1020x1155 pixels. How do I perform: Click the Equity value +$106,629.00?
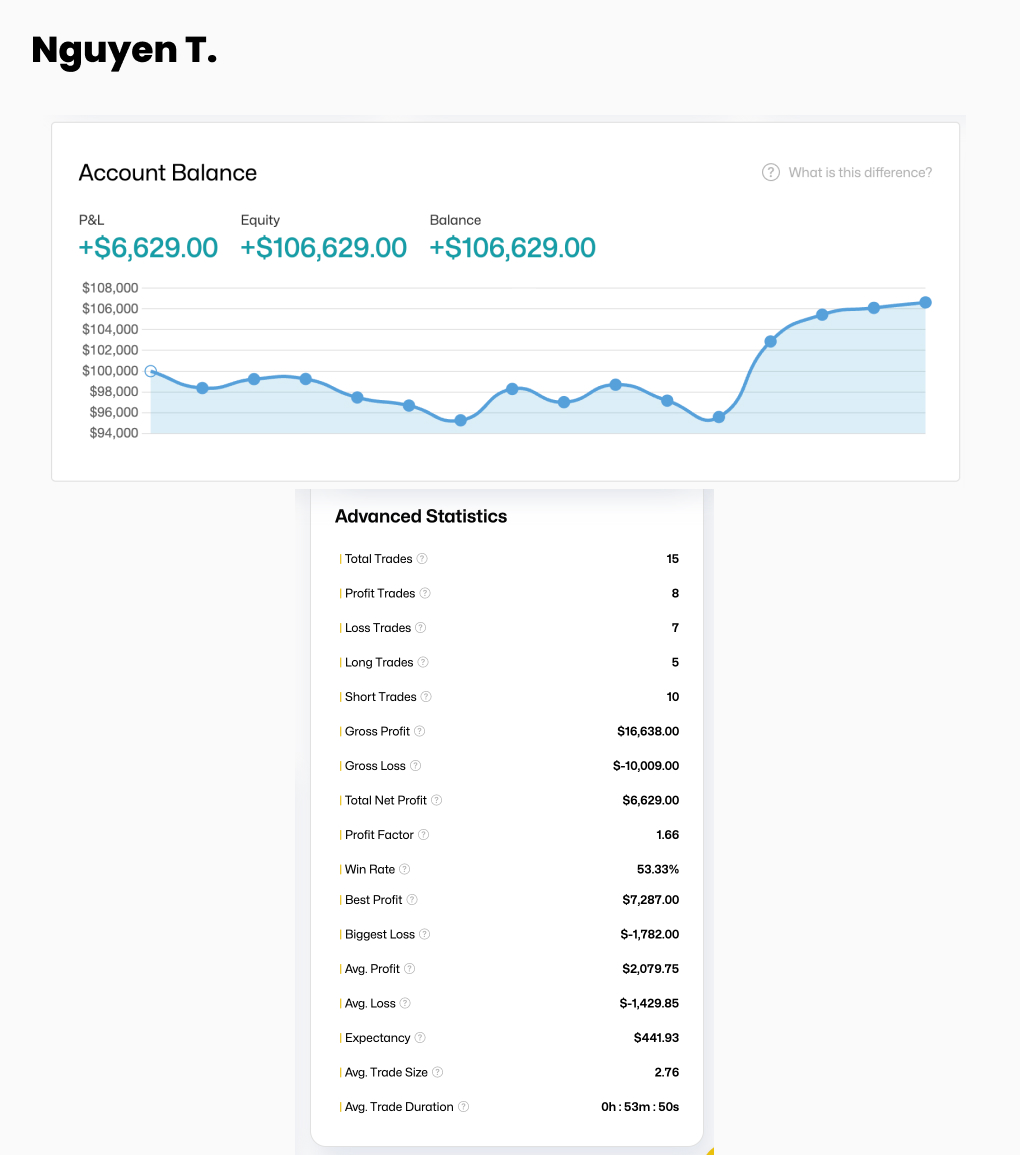point(323,247)
